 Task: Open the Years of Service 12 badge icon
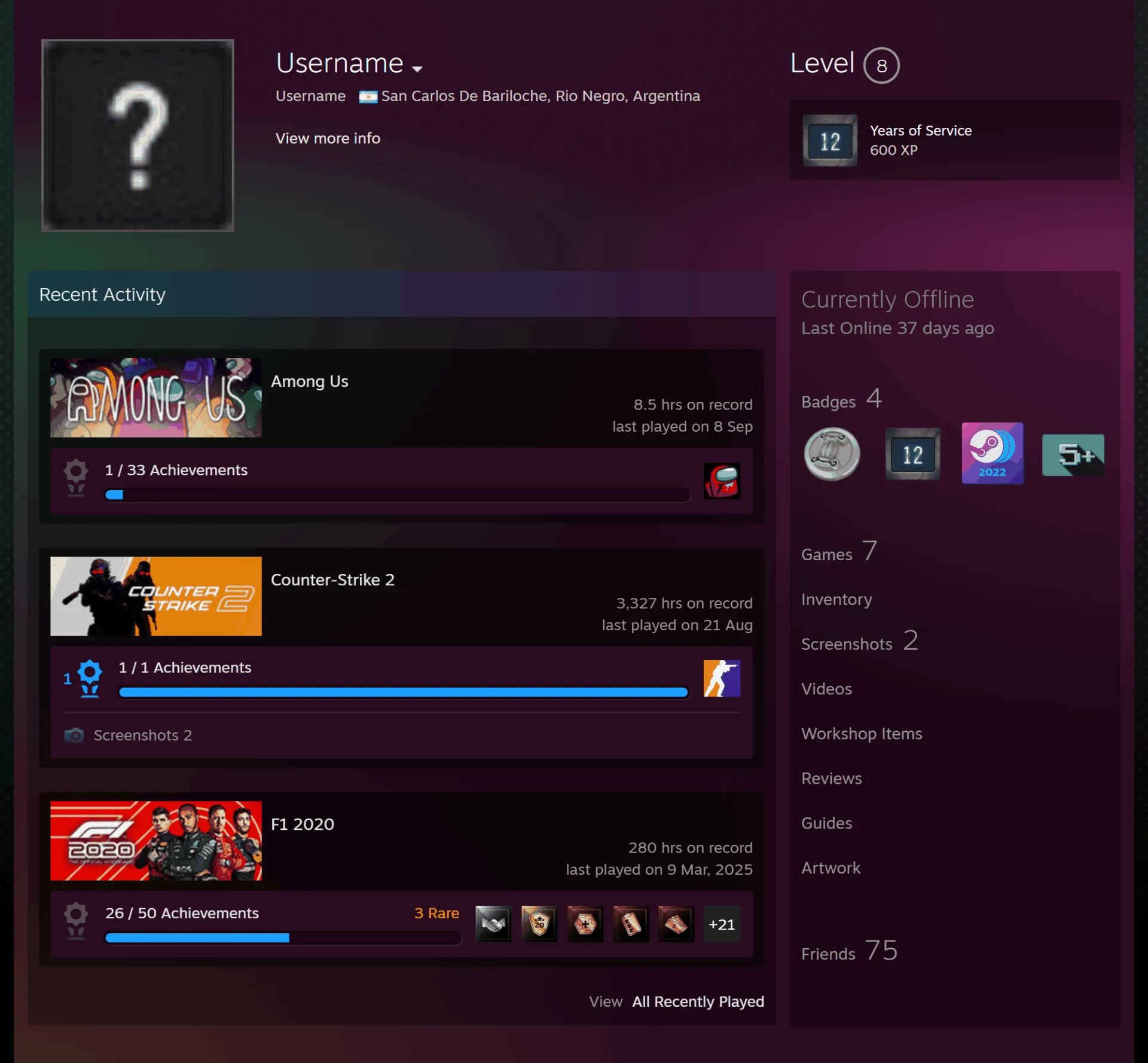pos(830,141)
